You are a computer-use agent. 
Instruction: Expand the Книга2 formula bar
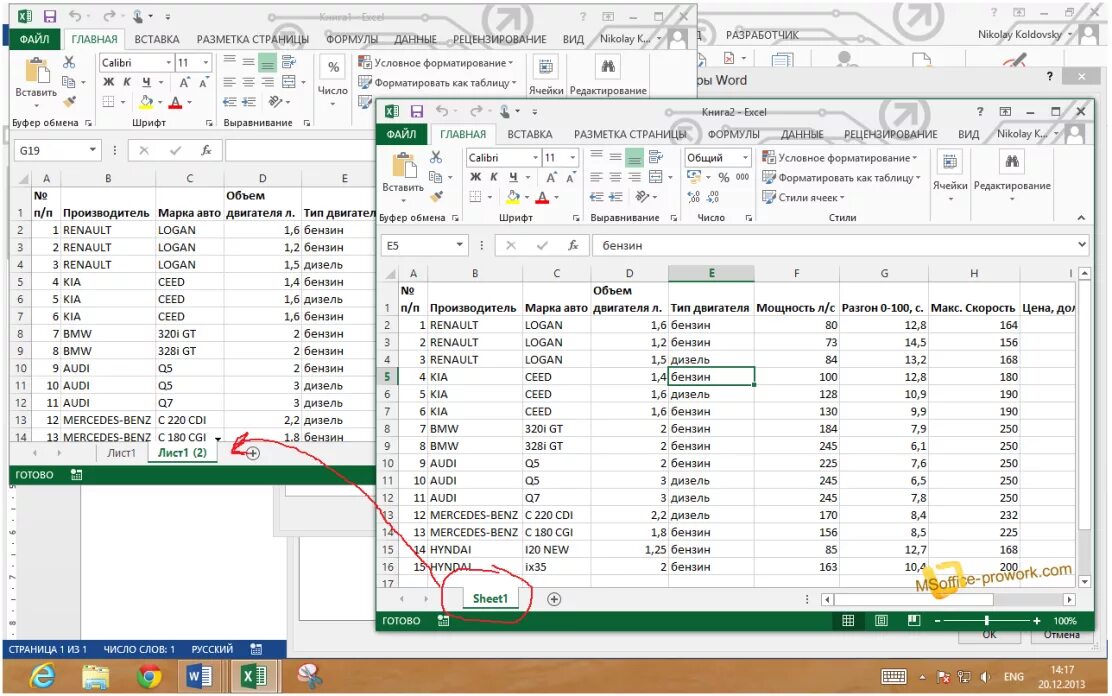point(1082,245)
